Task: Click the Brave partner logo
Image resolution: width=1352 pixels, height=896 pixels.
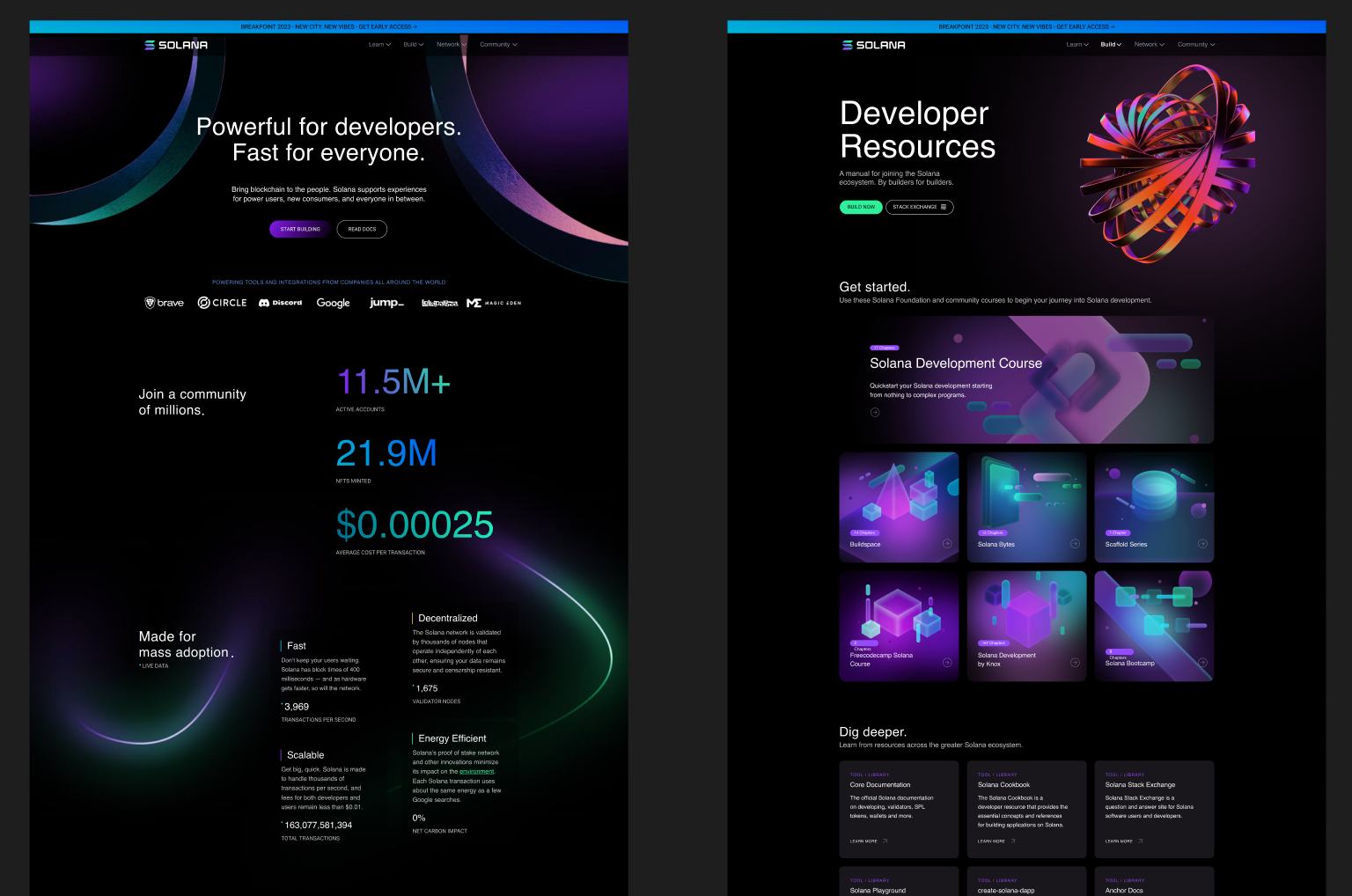Action: [165, 303]
